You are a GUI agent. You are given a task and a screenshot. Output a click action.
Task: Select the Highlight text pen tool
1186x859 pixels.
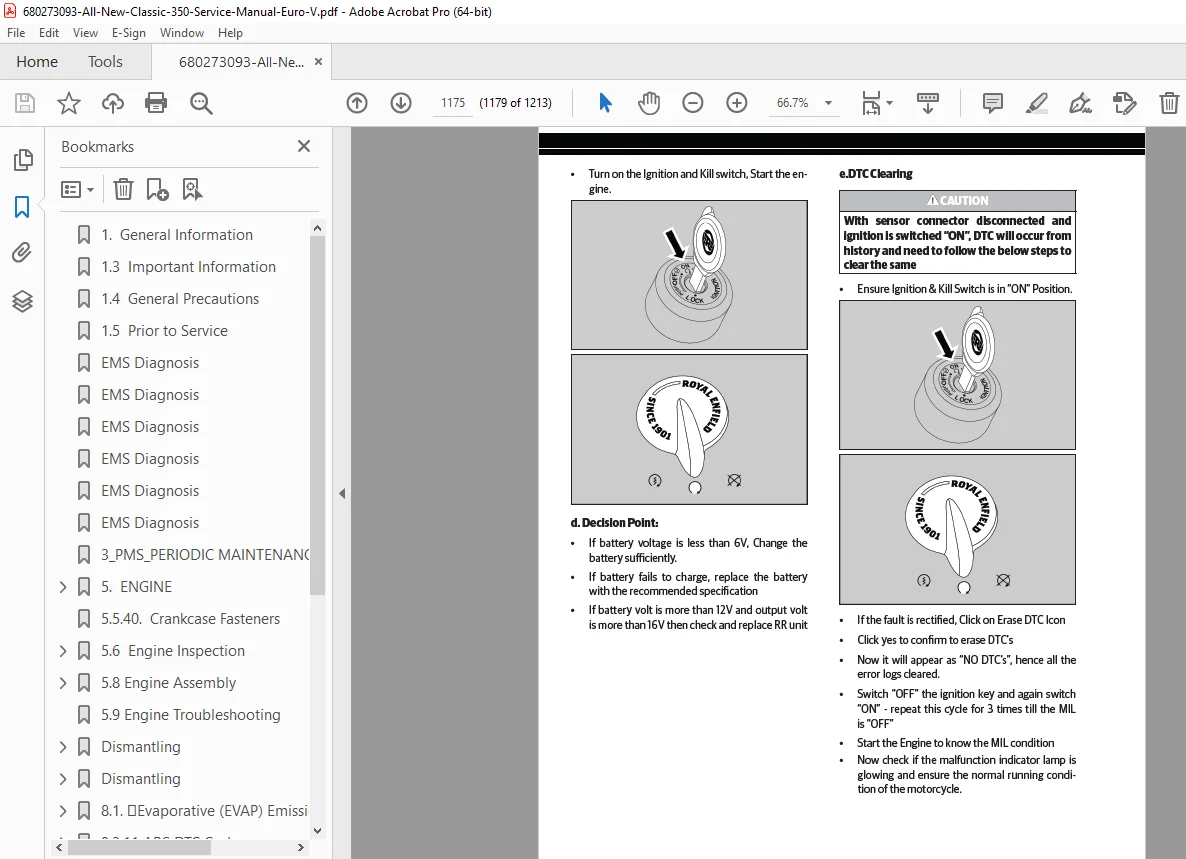click(1036, 103)
